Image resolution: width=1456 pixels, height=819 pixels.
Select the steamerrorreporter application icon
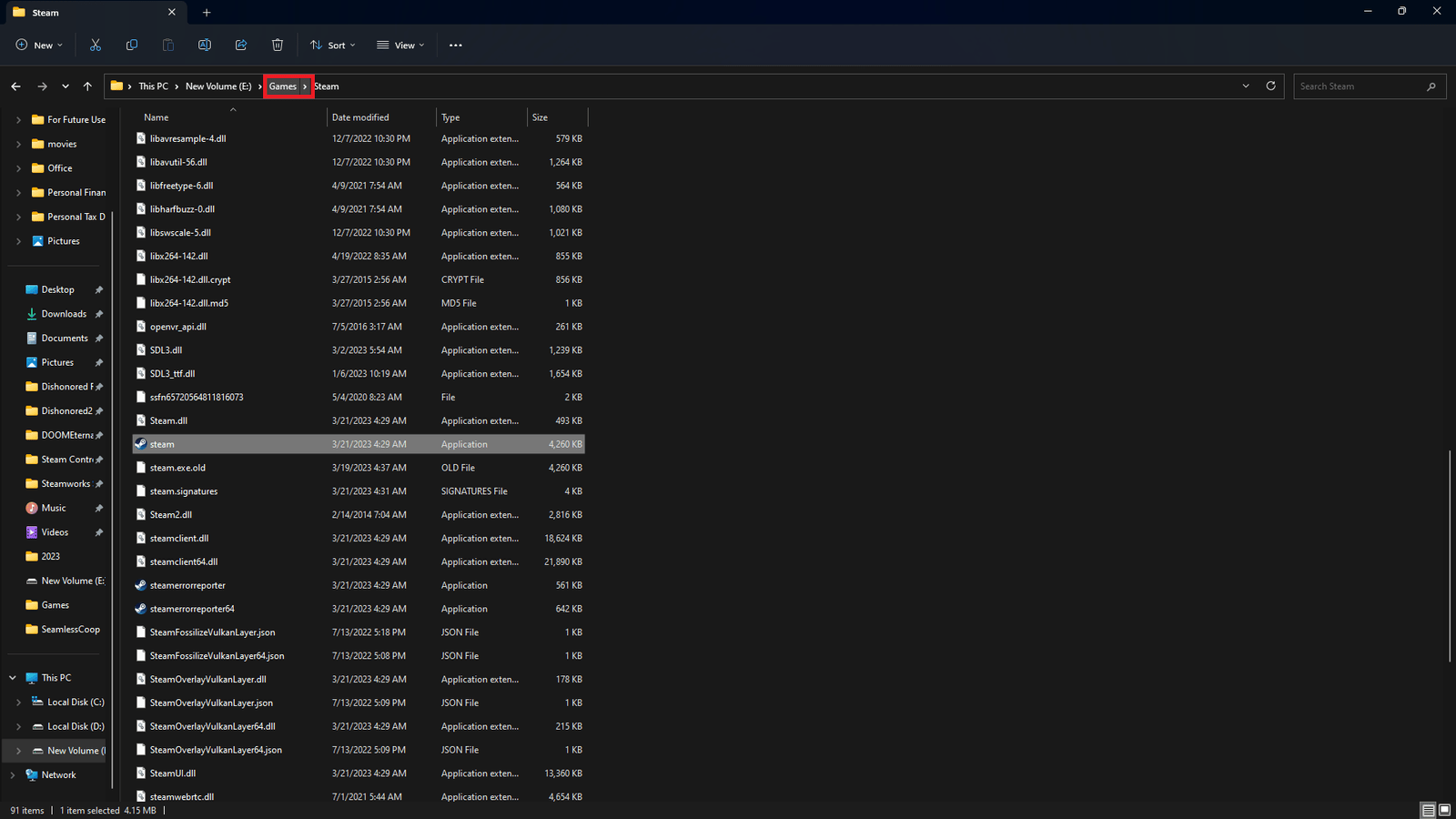pyautogui.click(x=140, y=585)
